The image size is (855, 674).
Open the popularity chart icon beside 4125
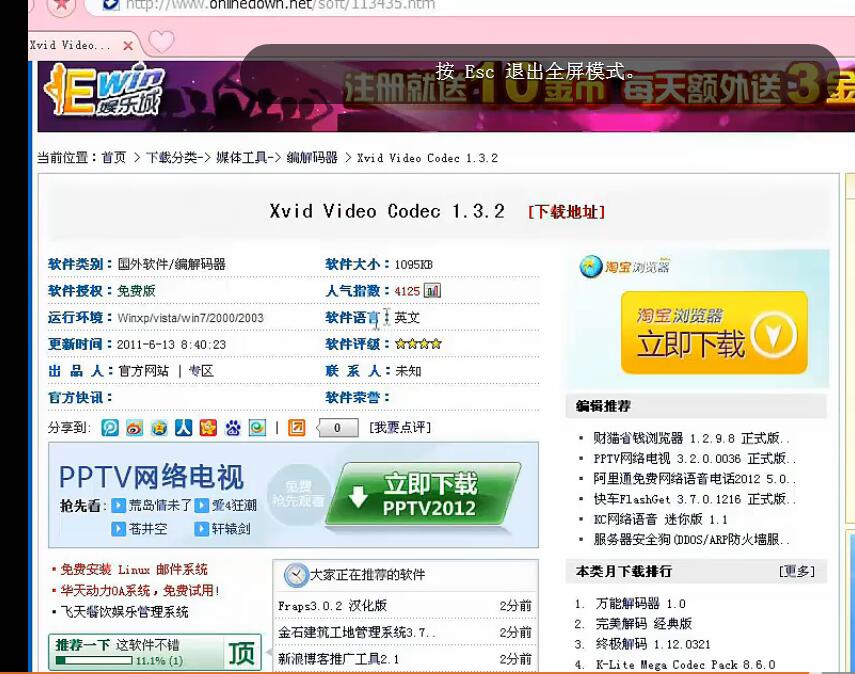coord(432,291)
